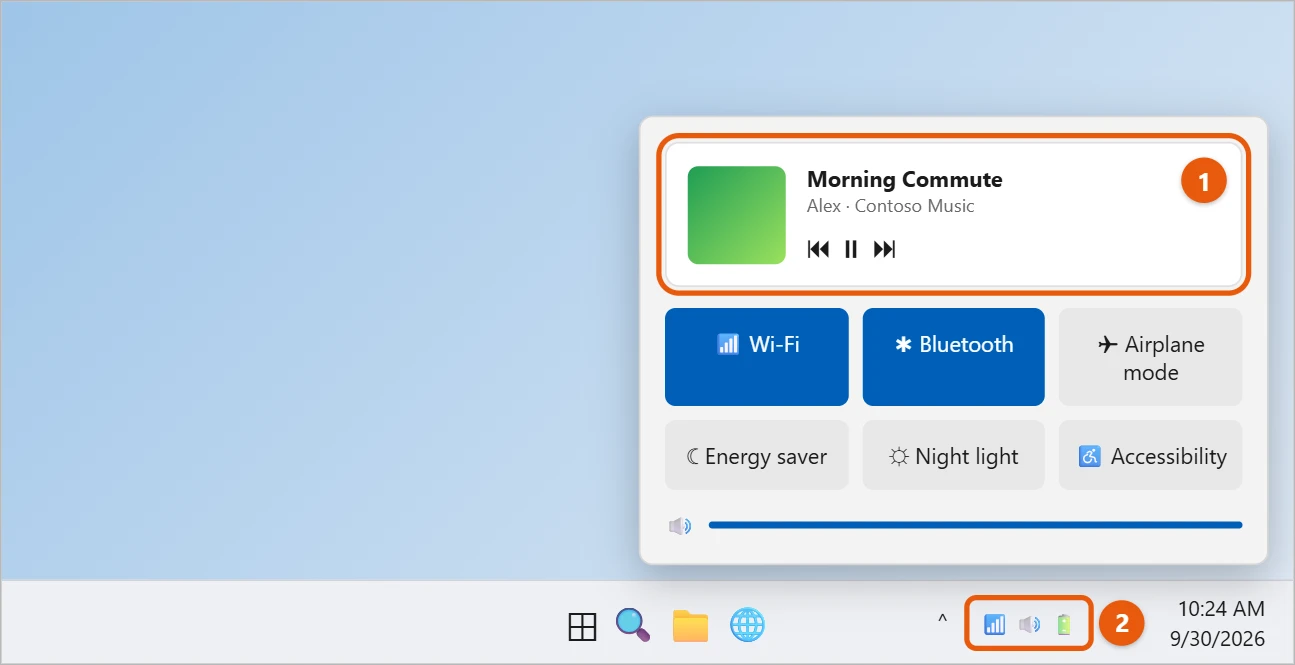Screen dimensions: 1295x665
Task: Click the date 9/30/2026
Action: point(1217,638)
